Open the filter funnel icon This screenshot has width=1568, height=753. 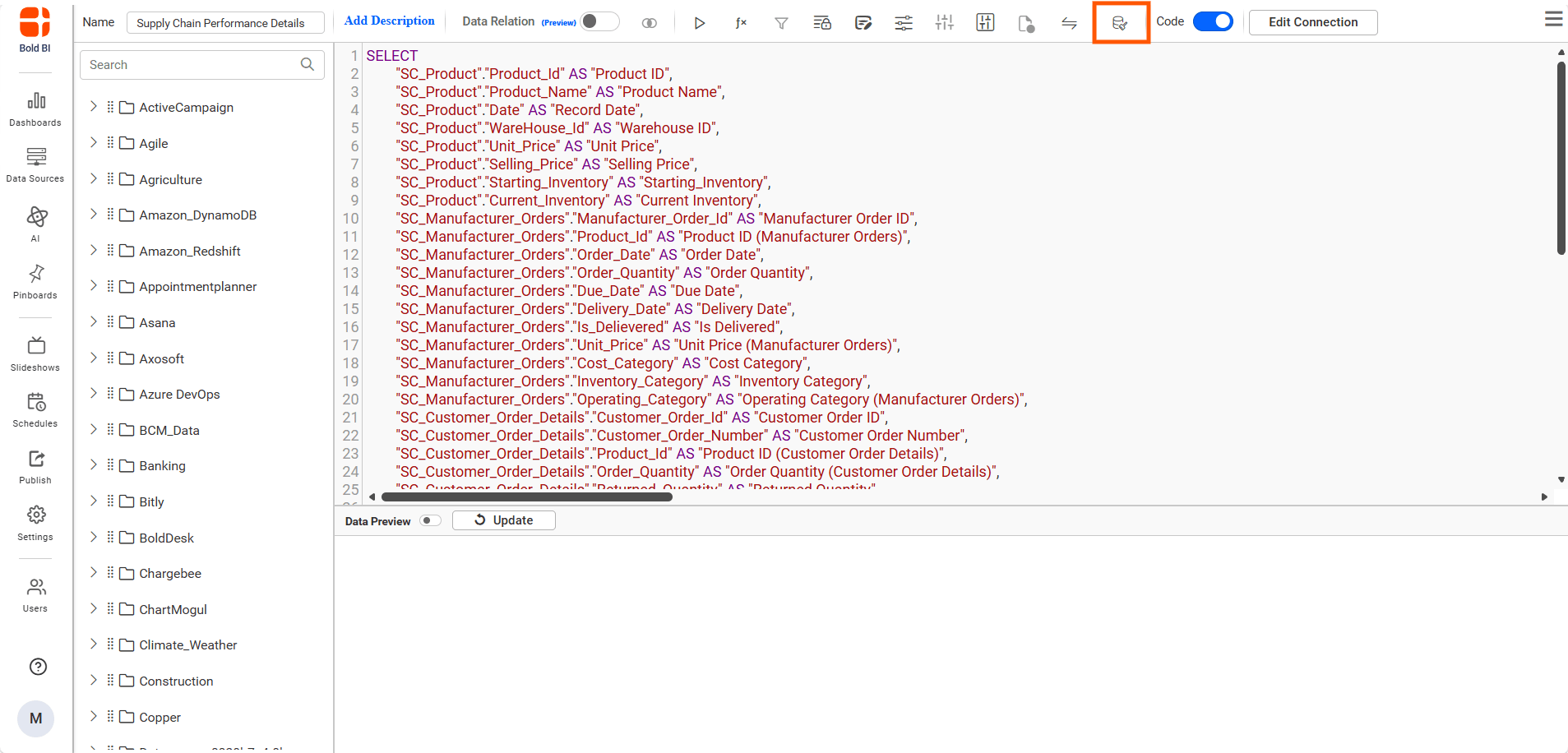781,23
